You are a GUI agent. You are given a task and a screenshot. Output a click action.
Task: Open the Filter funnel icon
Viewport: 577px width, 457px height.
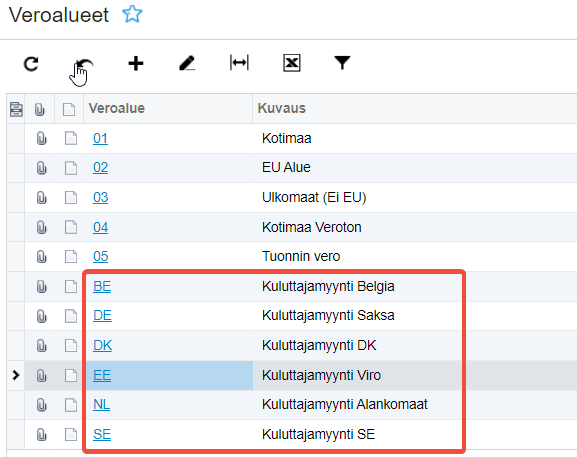click(x=342, y=63)
